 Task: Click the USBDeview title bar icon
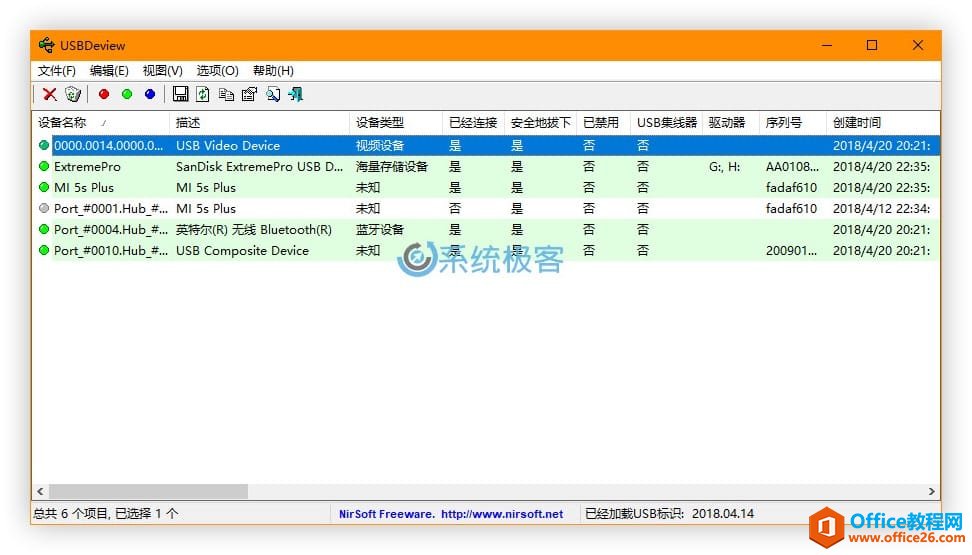46,45
